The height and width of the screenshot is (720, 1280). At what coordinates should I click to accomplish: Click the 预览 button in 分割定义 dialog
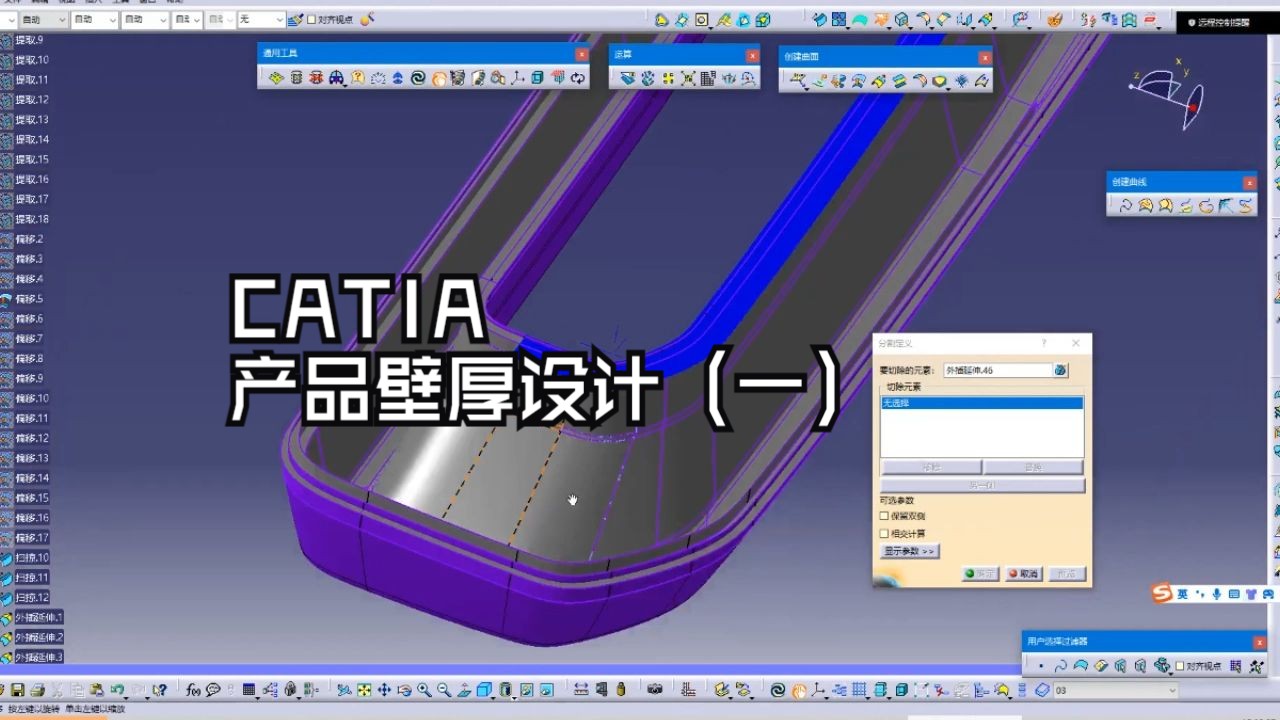(1067, 574)
